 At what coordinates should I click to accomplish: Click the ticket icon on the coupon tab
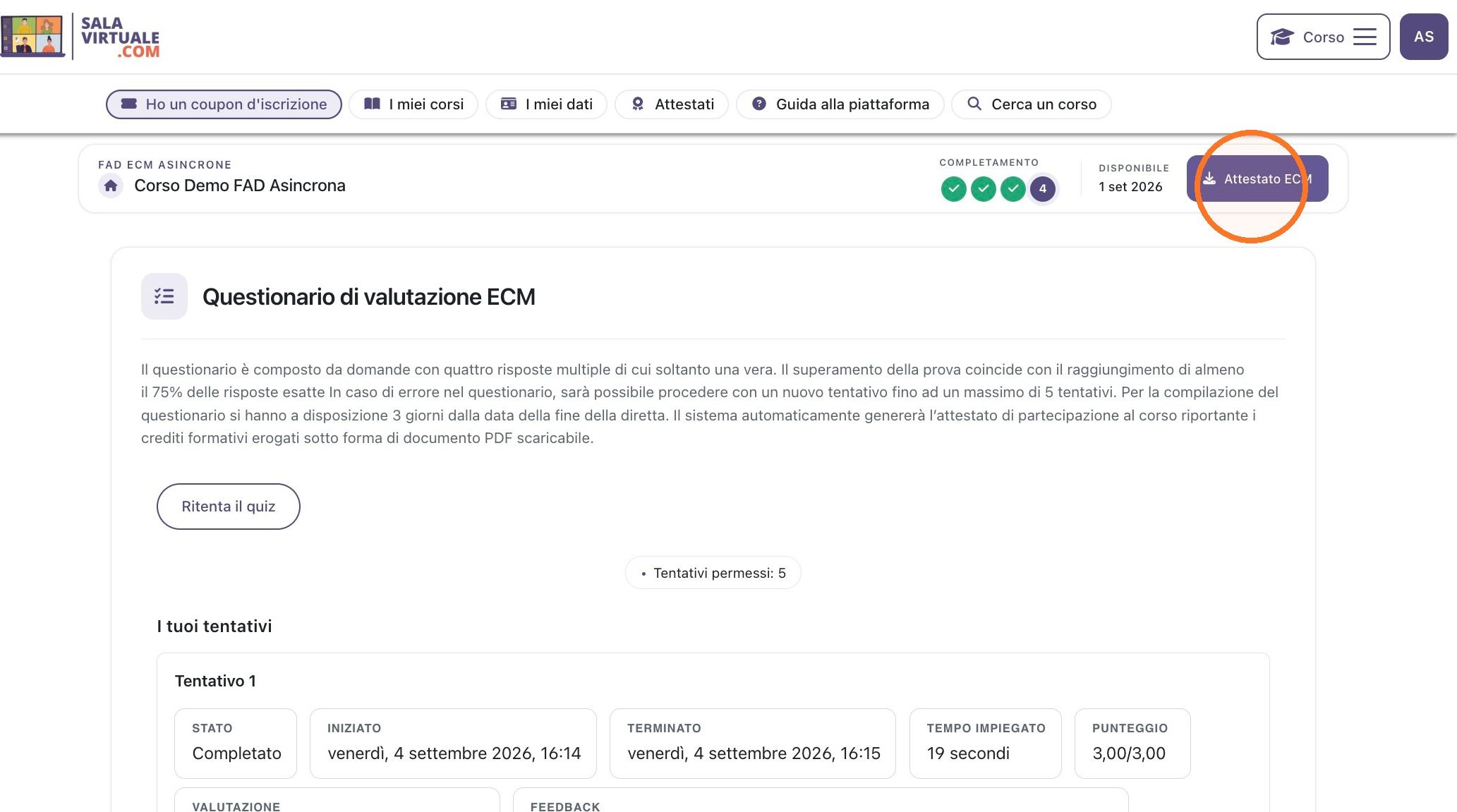pyautogui.click(x=129, y=104)
